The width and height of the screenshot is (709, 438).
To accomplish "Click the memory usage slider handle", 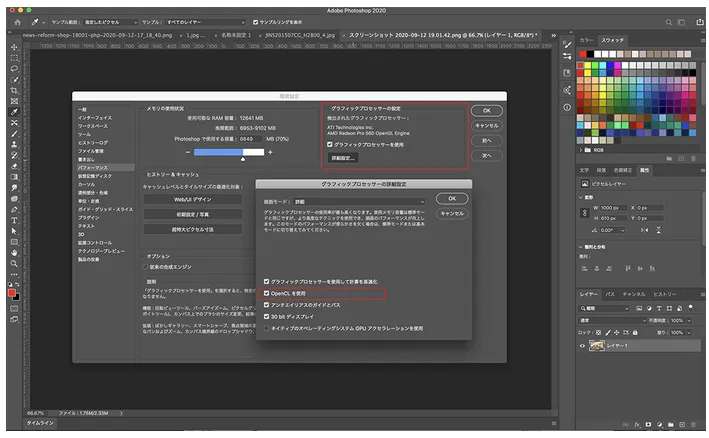I will click(x=243, y=159).
